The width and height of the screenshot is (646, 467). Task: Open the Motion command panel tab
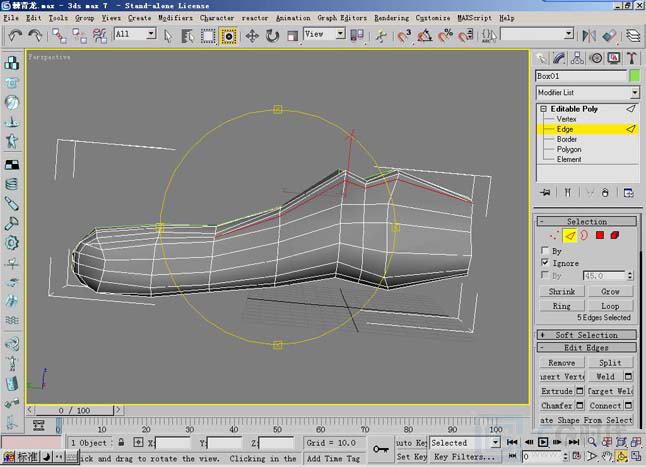coord(596,58)
